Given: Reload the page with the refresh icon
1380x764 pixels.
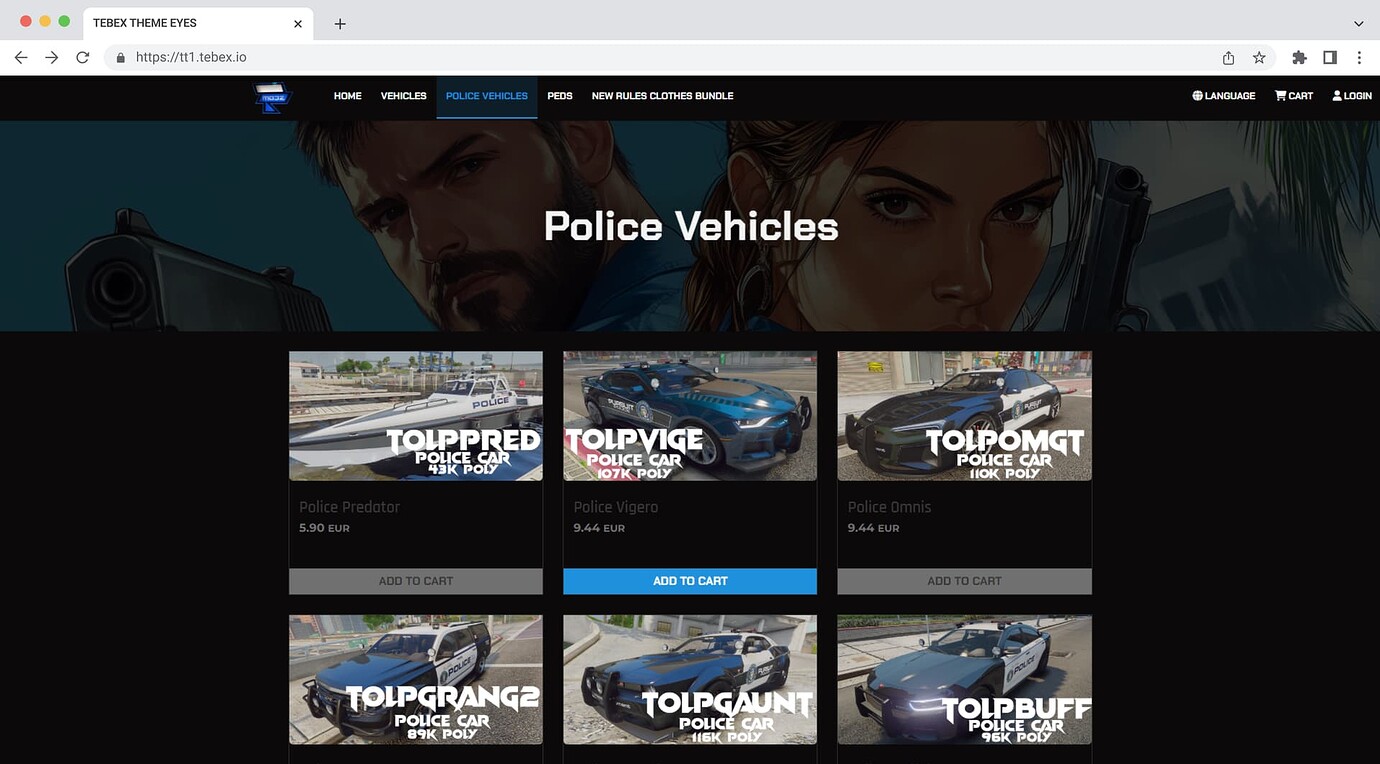Looking at the screenshot, I should coord(83,57).
